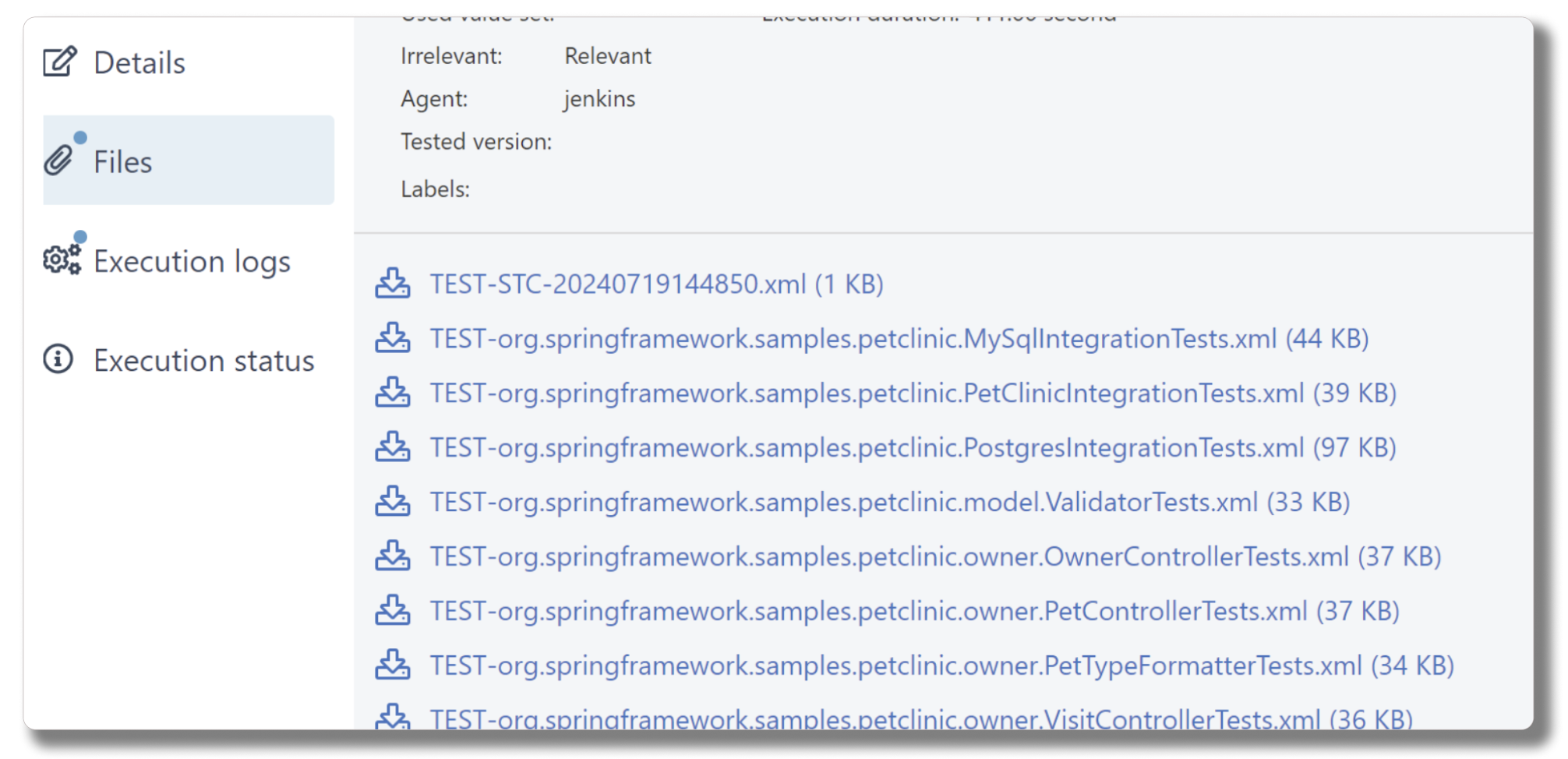Switch to Execution logs section
Image resolution: width=1568 pixels, height=759 pixels.
coord(192,262)
